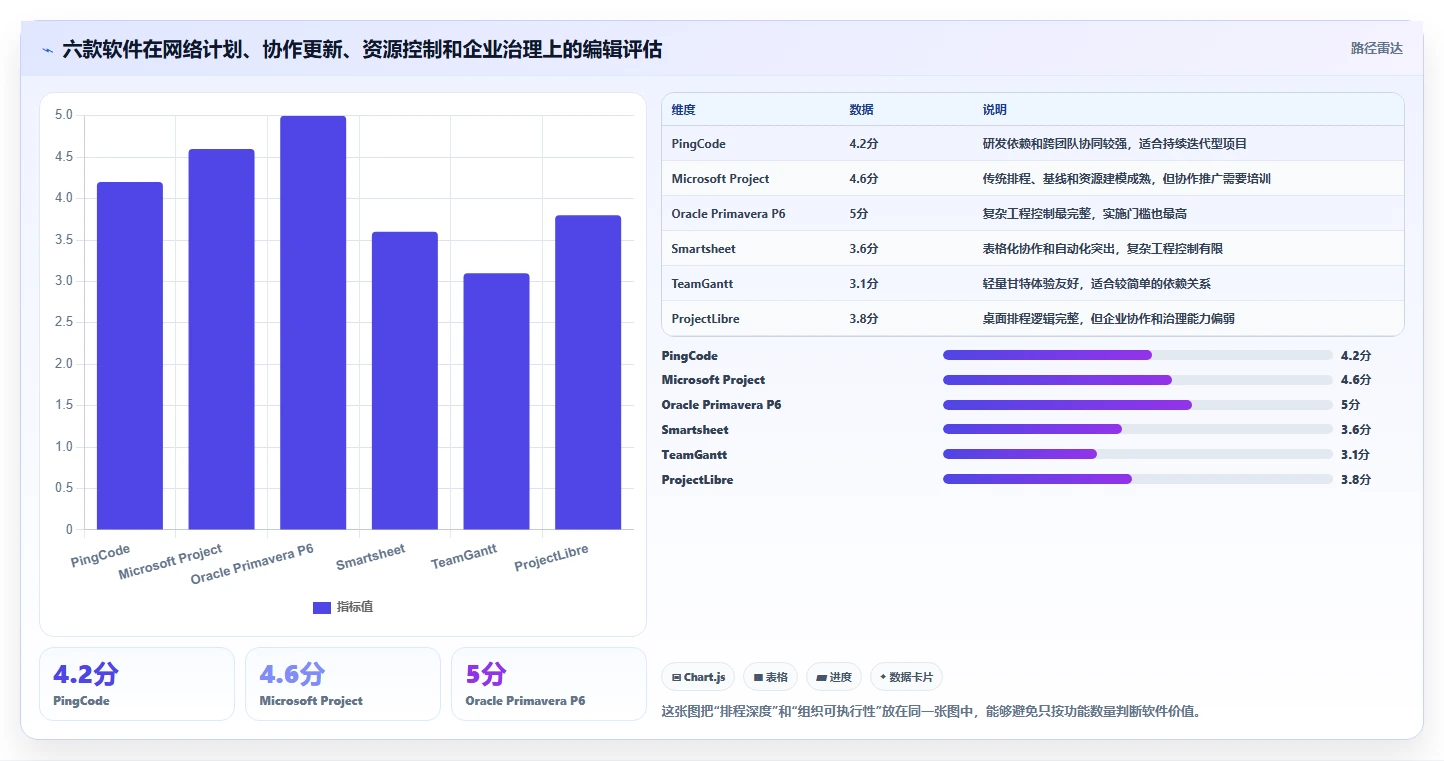Image resolution: width=1444 pixels, height=761 pixels.
Task: Click the PingCode progress bar
Action: click(x=1138, y=355)
